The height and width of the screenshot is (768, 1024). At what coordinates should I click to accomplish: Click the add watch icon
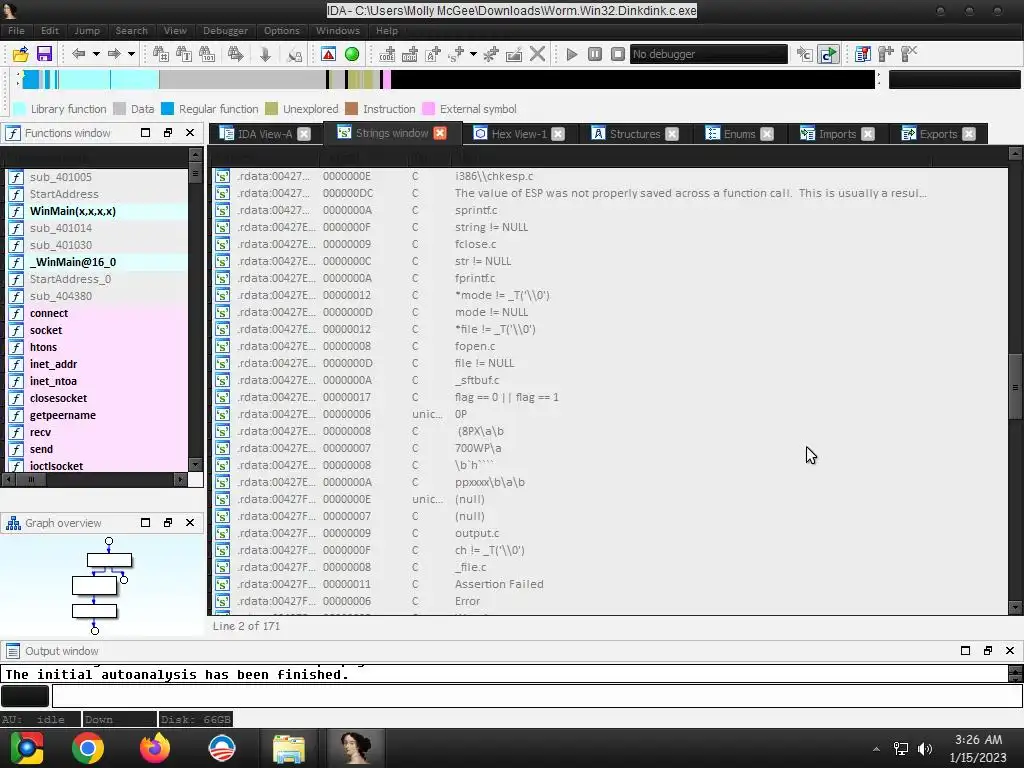coord(886,54)
